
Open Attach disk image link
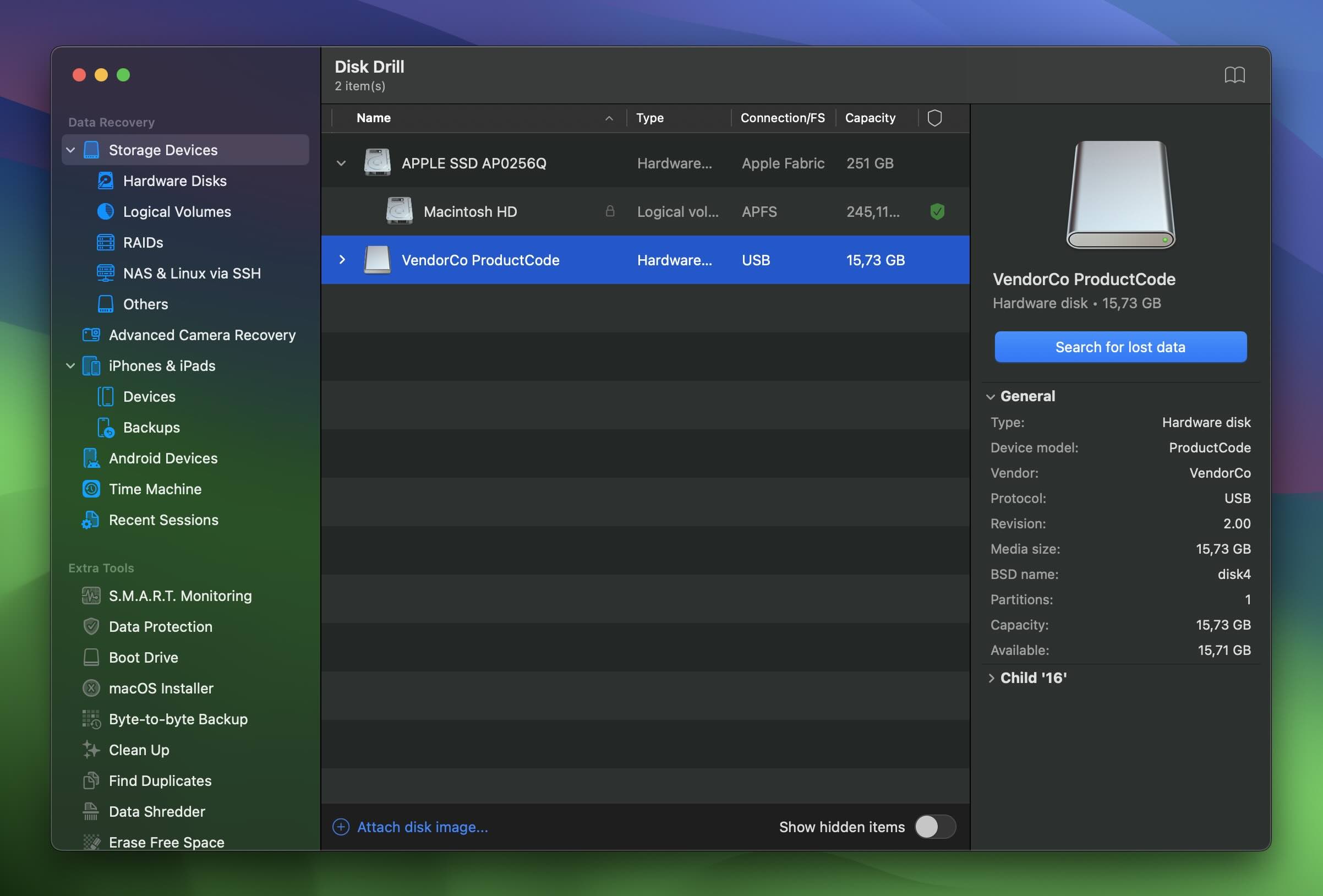(x=423, y=827)
